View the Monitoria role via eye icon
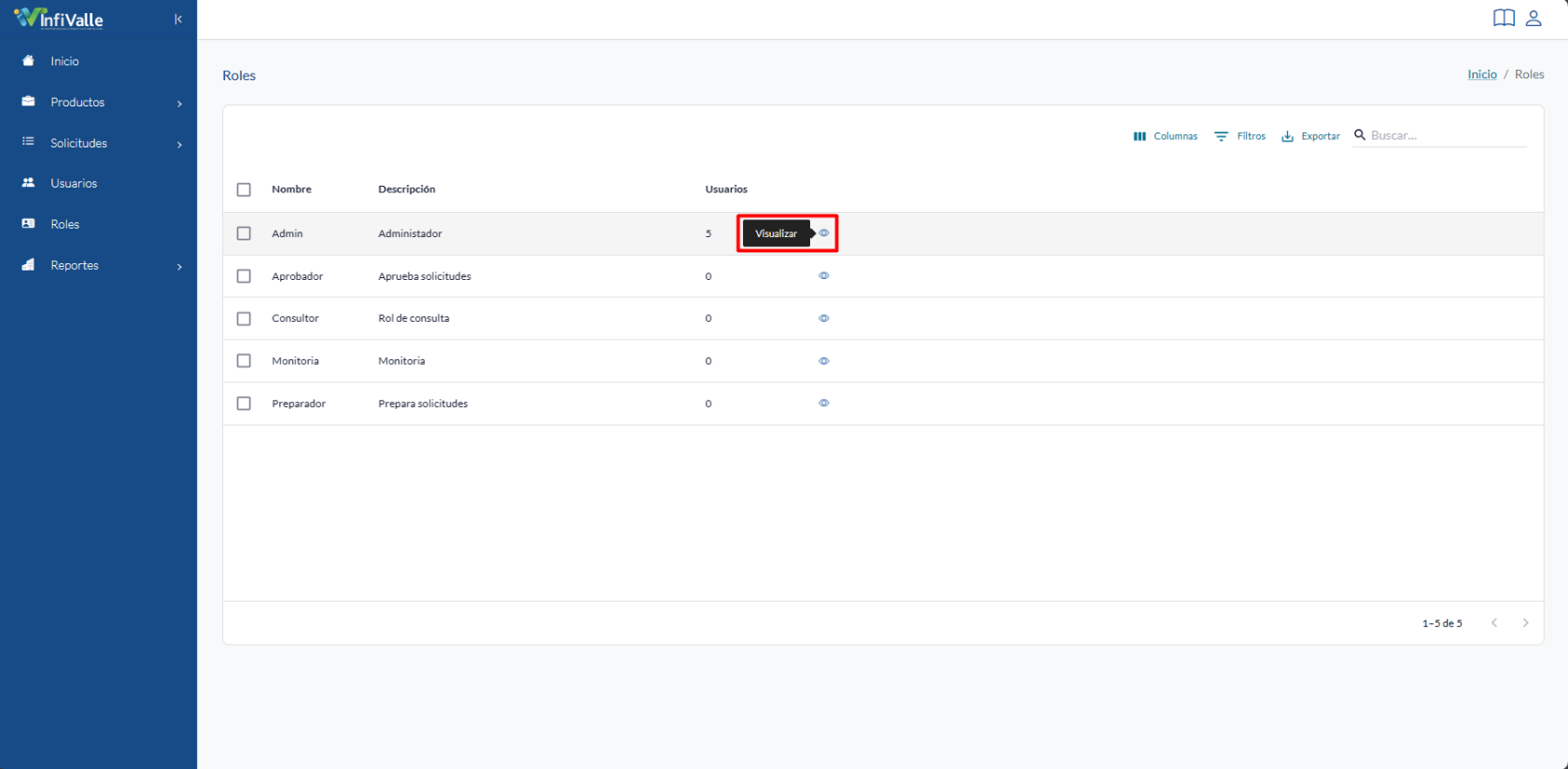1568x769 pixels. 824,361
